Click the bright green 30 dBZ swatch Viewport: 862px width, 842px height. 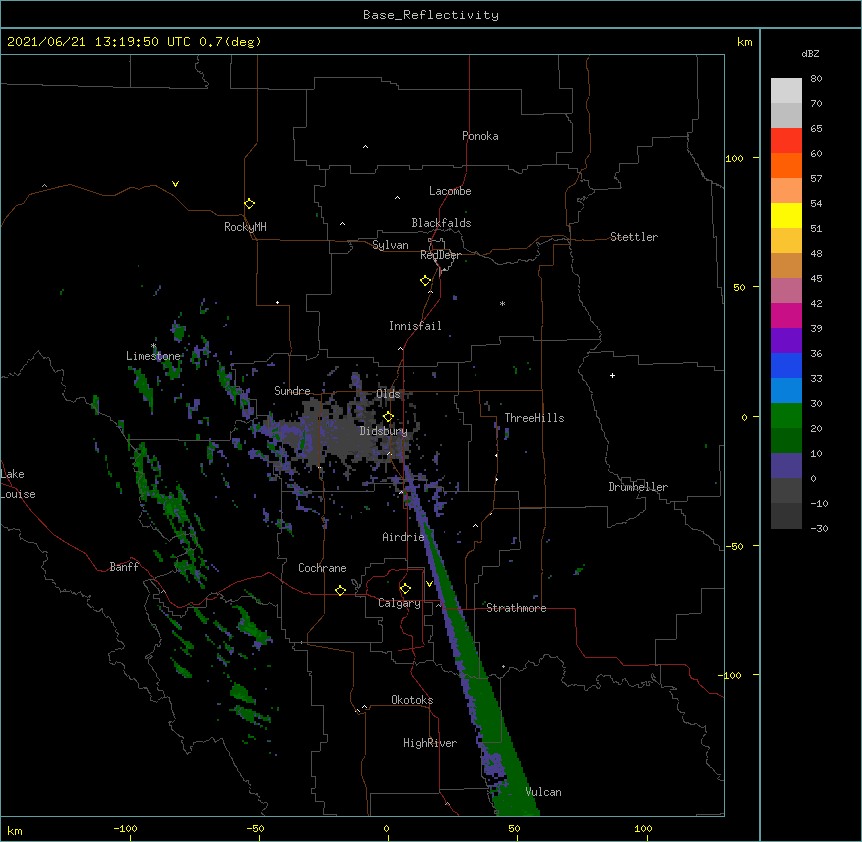click(x=786, y=416)
